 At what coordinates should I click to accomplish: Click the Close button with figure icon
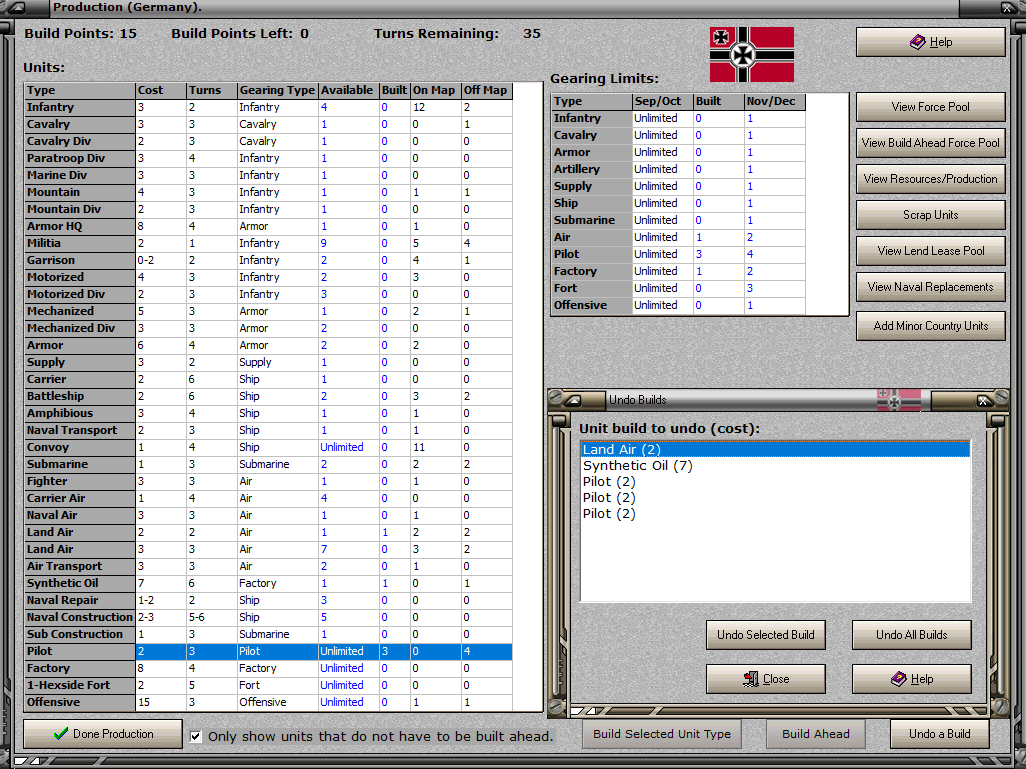tap(766, 679)
